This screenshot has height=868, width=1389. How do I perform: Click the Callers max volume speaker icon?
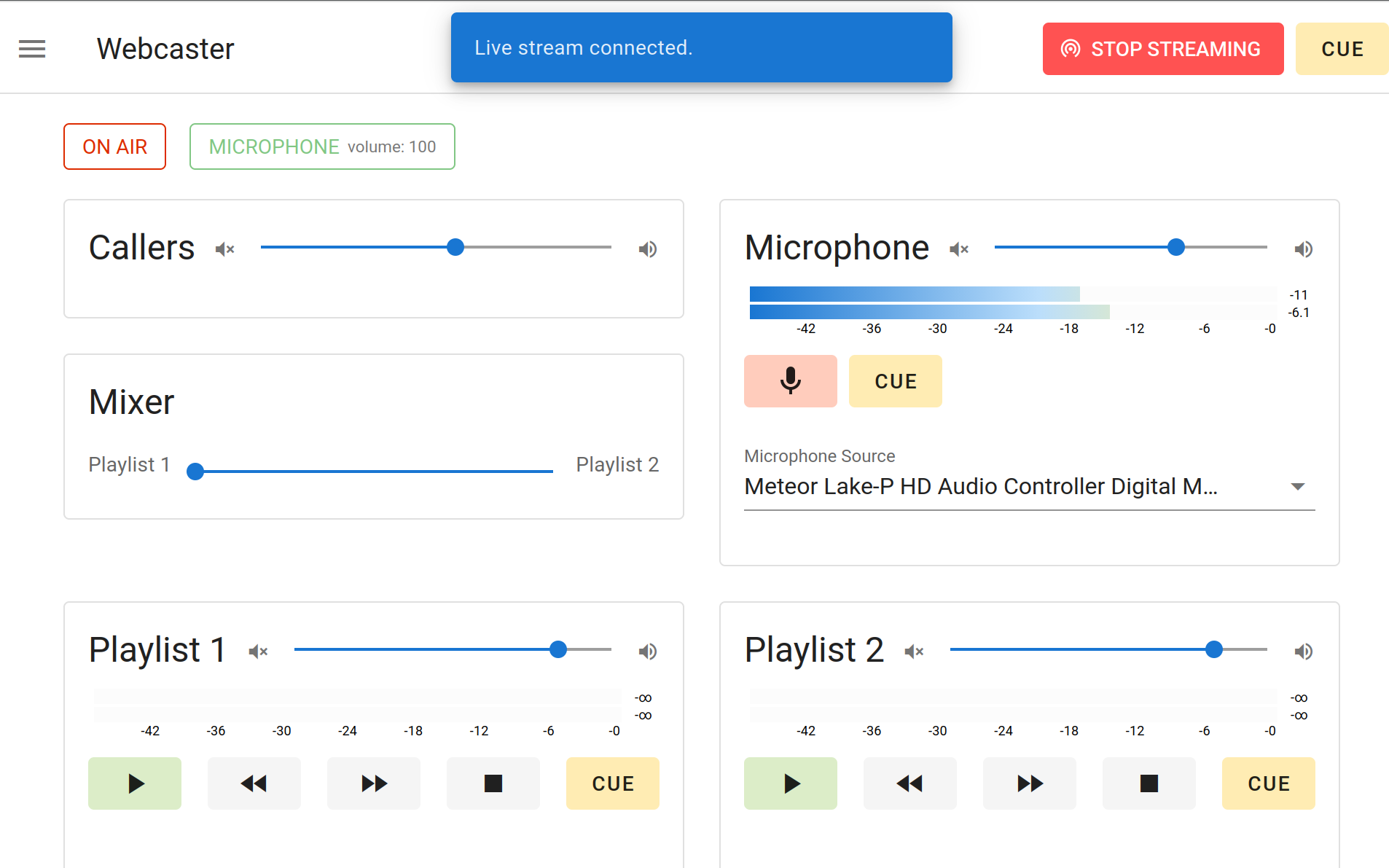pos(648,249)
